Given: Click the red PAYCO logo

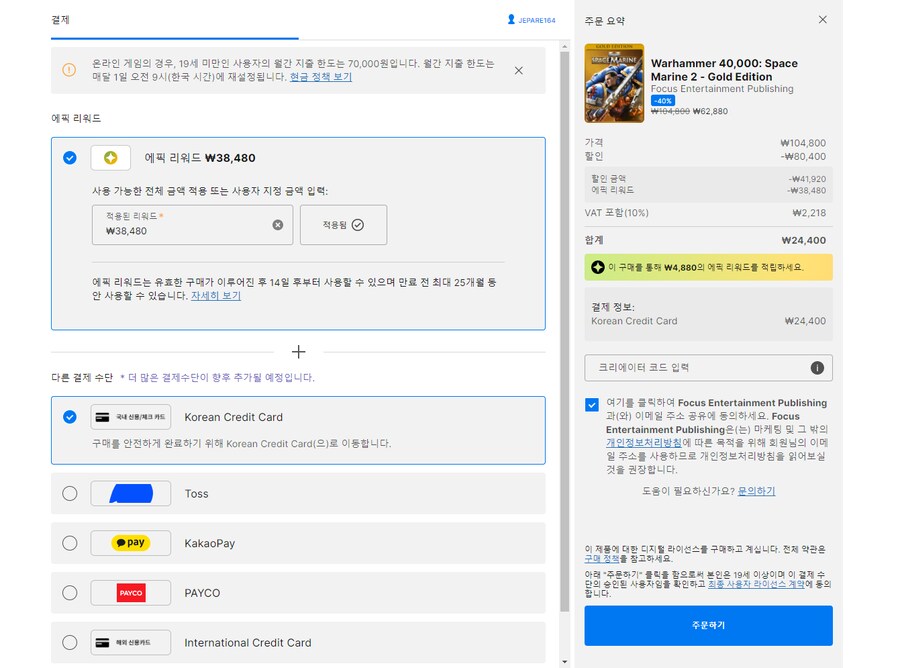Looking at the screenshot, I should click(x=131, y=593).
